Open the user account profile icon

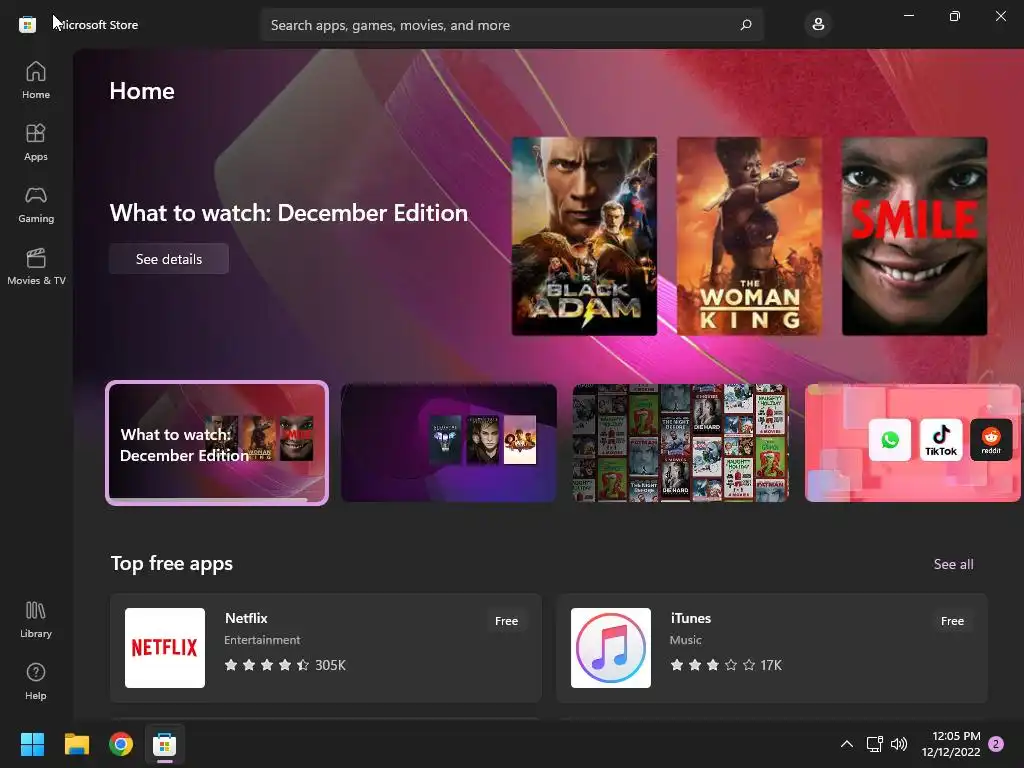tap(818, 25)
